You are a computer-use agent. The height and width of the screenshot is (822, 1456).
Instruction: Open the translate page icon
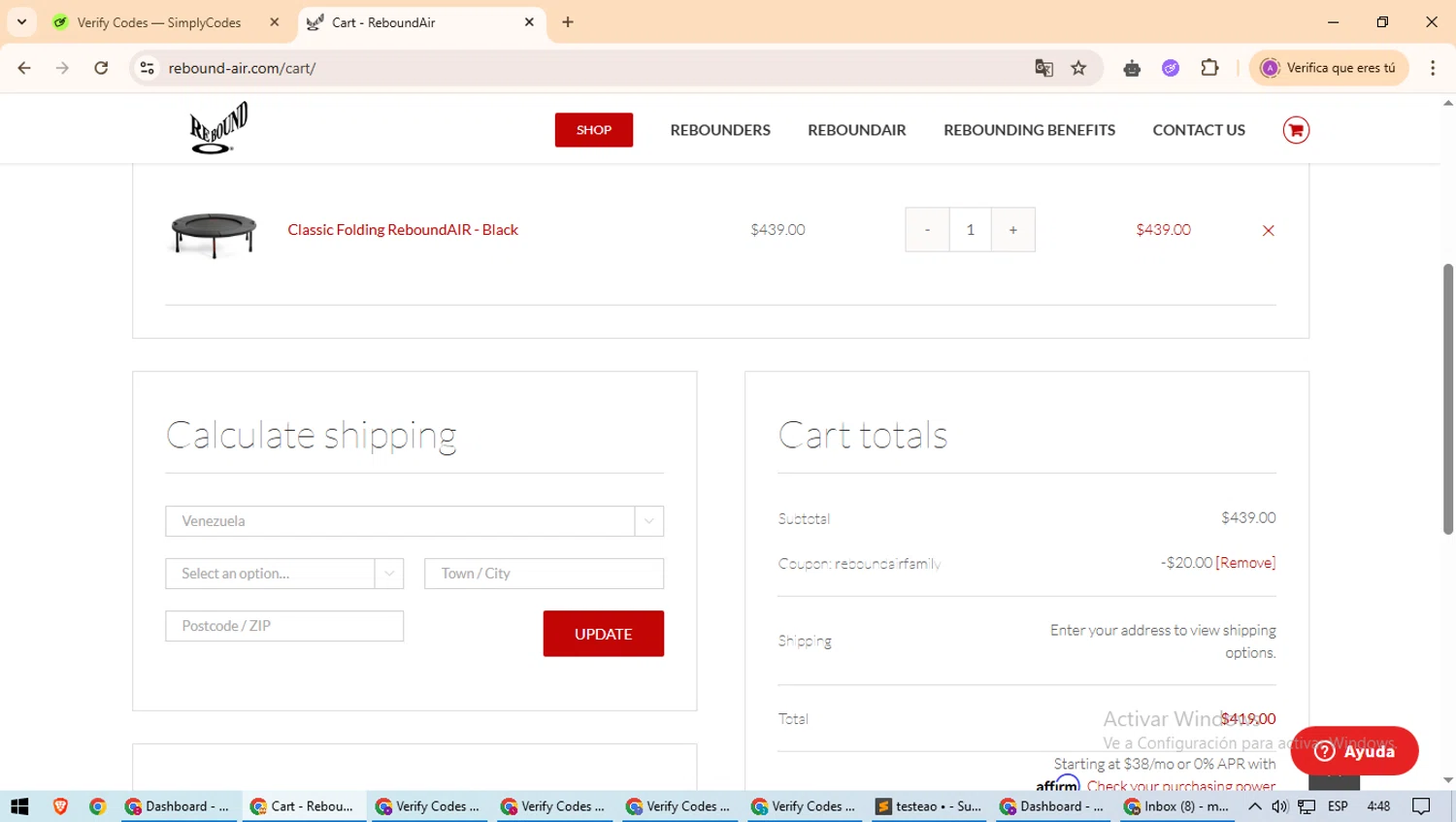1044,68
